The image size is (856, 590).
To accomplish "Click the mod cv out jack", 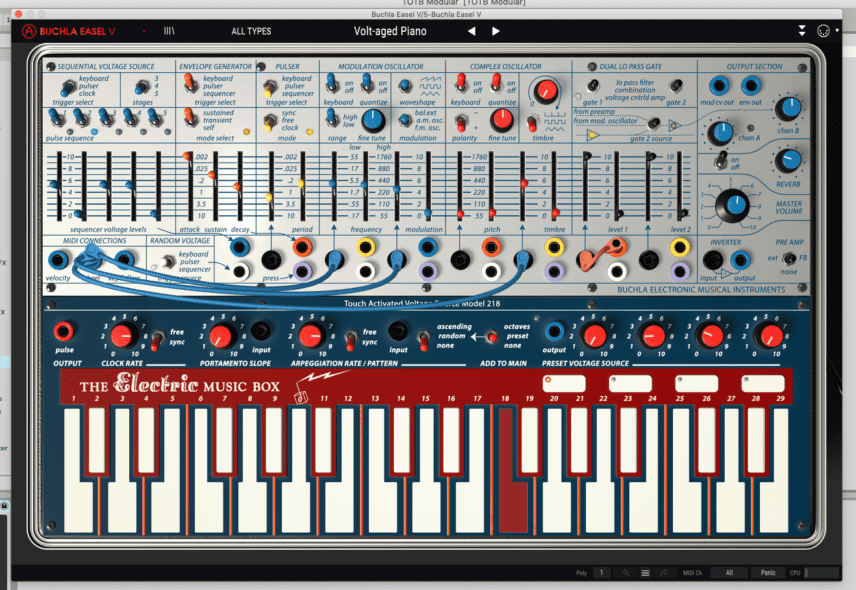I will click(x=719, y=86).
